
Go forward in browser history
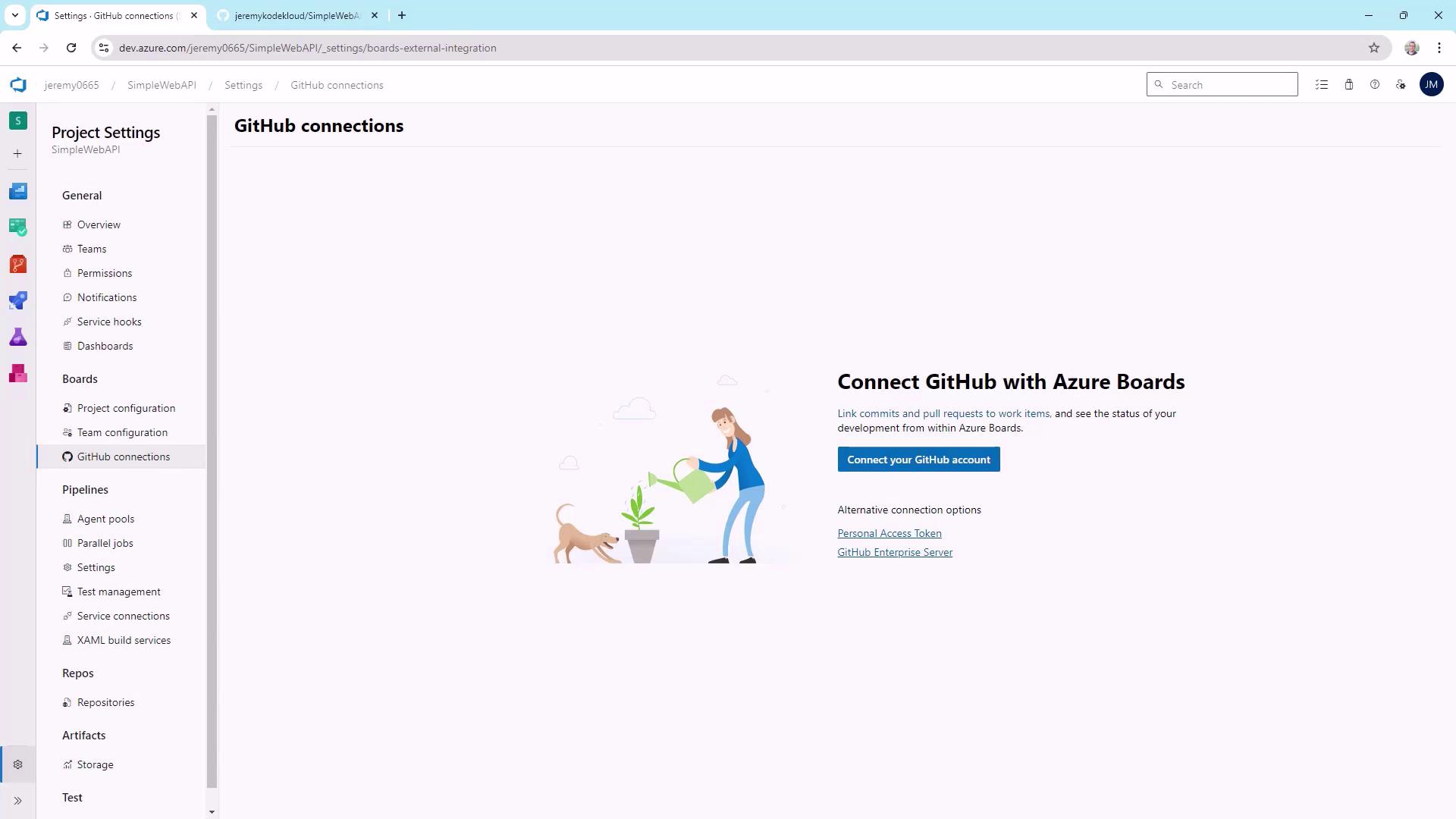44,48
